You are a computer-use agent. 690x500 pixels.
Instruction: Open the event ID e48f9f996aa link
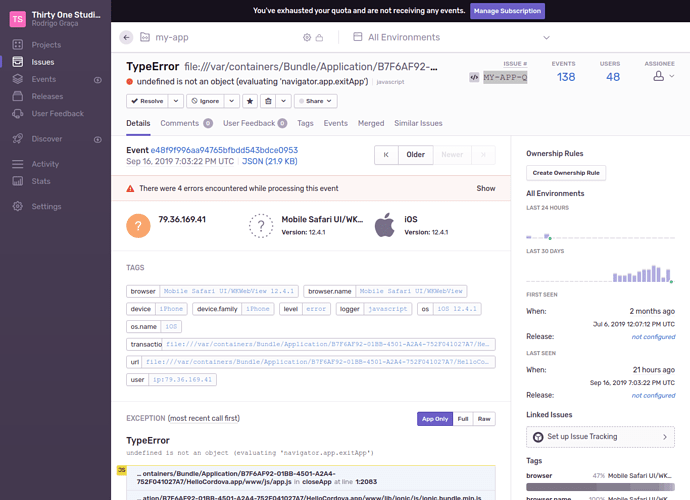pos(224,150)
